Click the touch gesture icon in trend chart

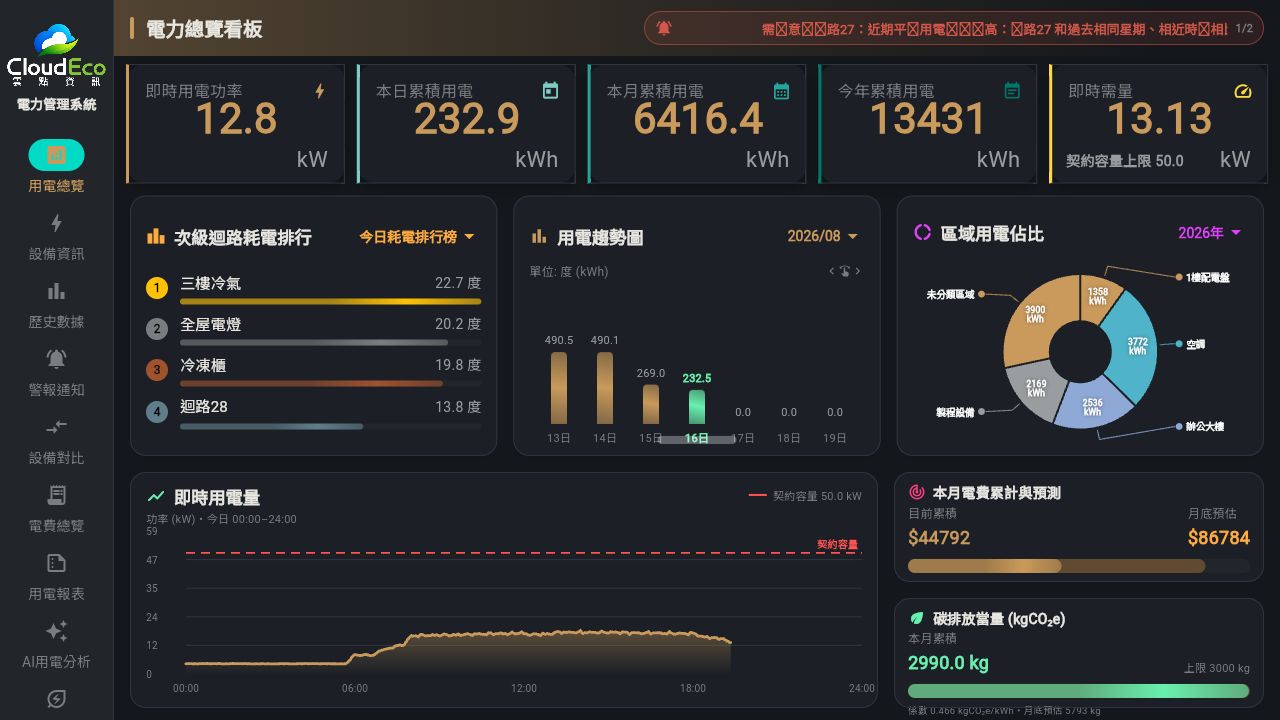844,271
